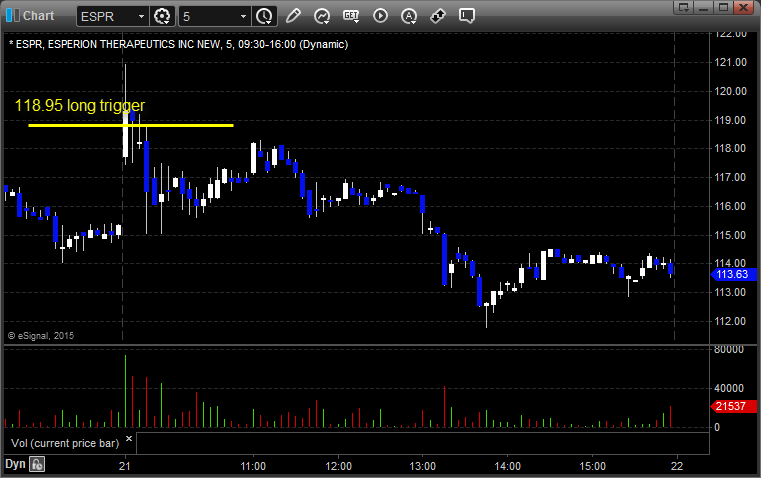The width and height of the screenshot is (761, 478).
Task: Click the blue 113.63 current price marker
Action: click(x=732, y=274)
